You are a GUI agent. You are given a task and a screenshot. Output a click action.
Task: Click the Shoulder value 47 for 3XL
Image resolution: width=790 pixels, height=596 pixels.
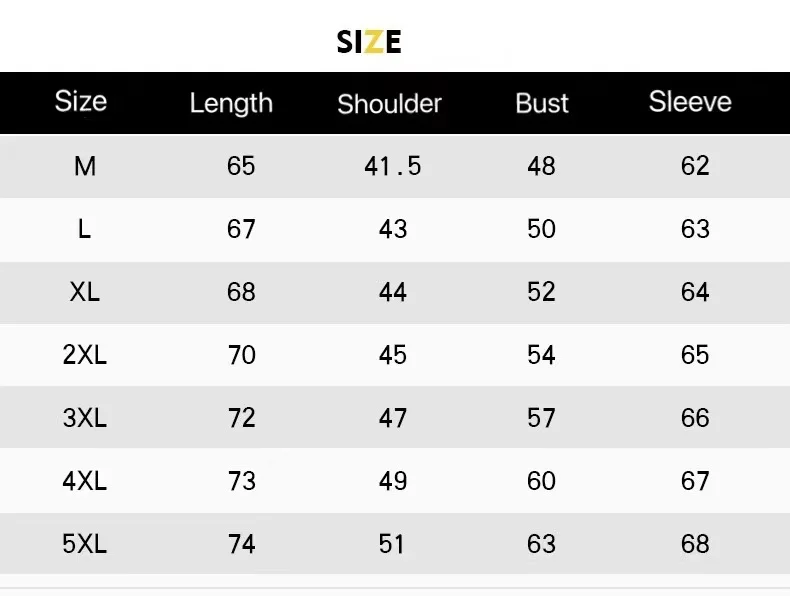pyautogui.click(x=393, y=418)
